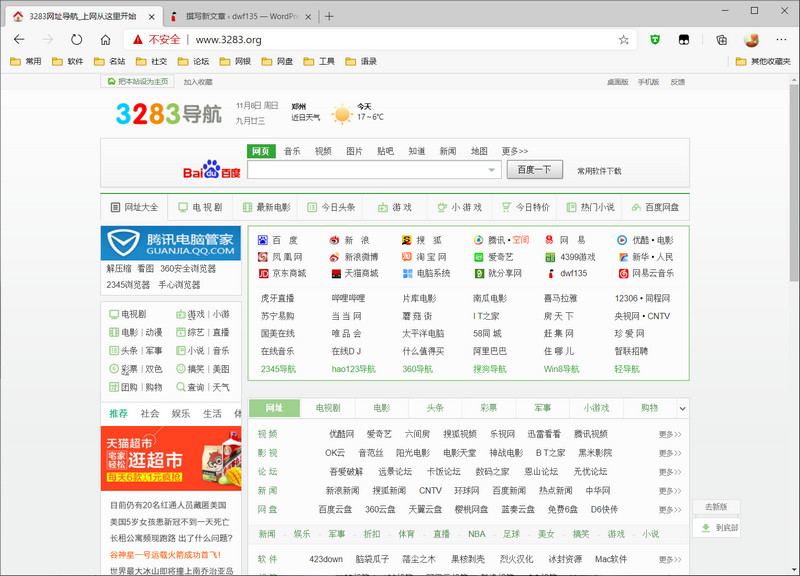Image resolution: width=800 pixels, height=576 pixels.
Task: Show 更多>> Baidu search categories
Action: [x=515, y=151]
